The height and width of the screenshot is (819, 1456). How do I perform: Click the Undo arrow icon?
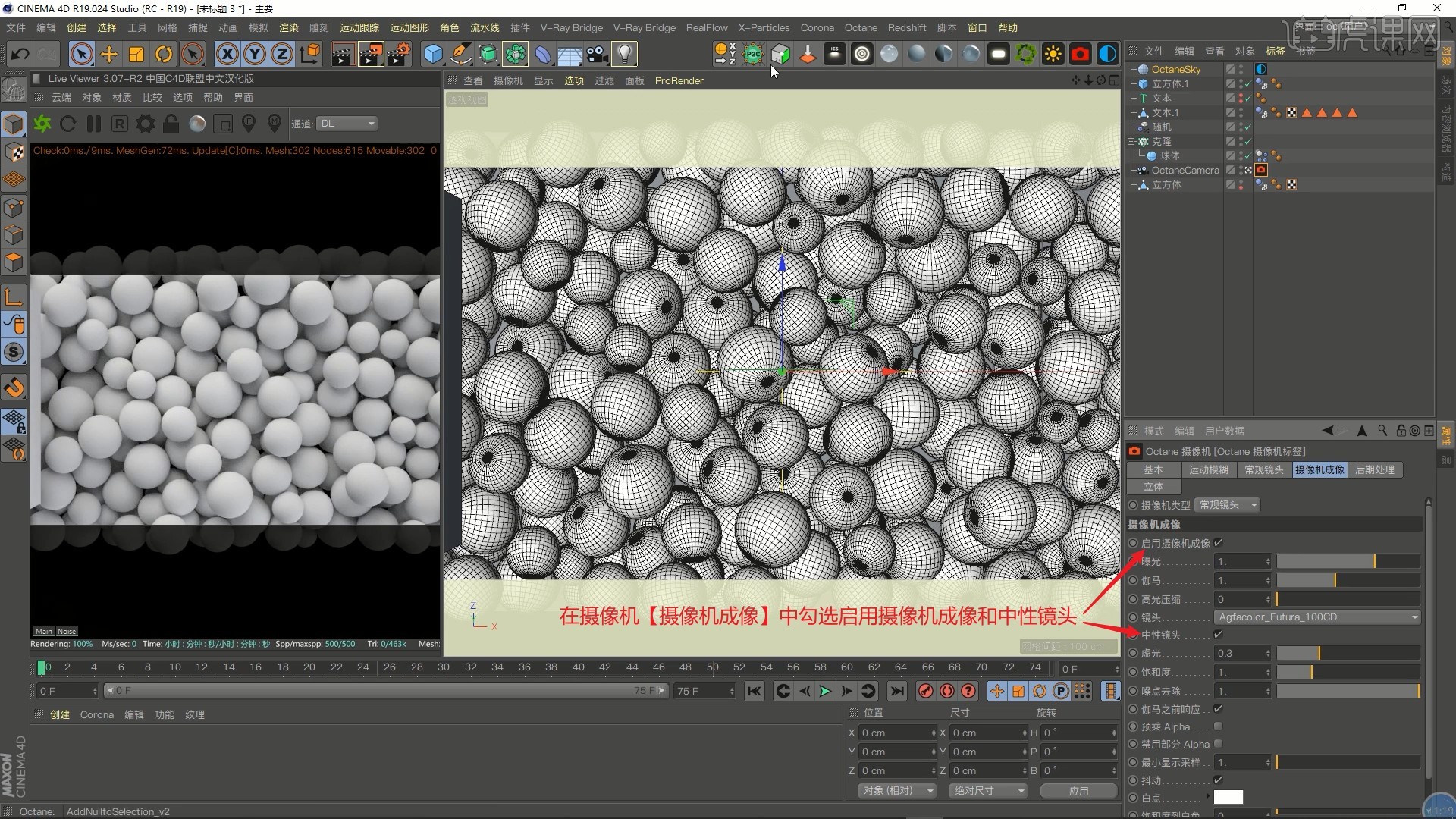tap(20, 54)
